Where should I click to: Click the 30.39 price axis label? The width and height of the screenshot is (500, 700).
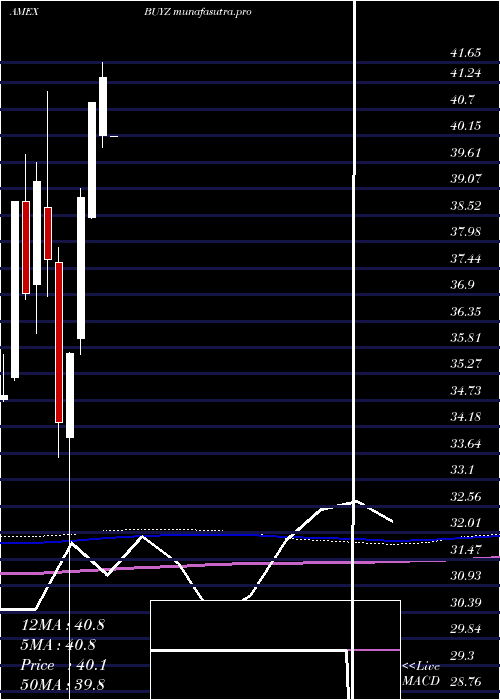click(x=466, y=603)
